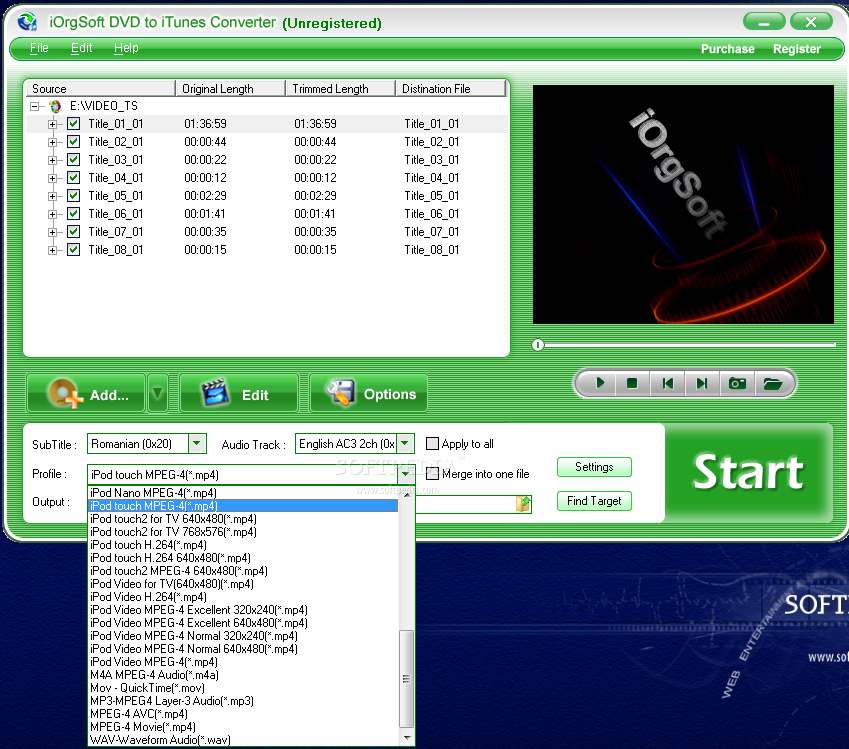Viewport: 849px width, 749px height.
Task: Uncheck the Title_03_01 checkbox
Action: (x=74, y=160)
